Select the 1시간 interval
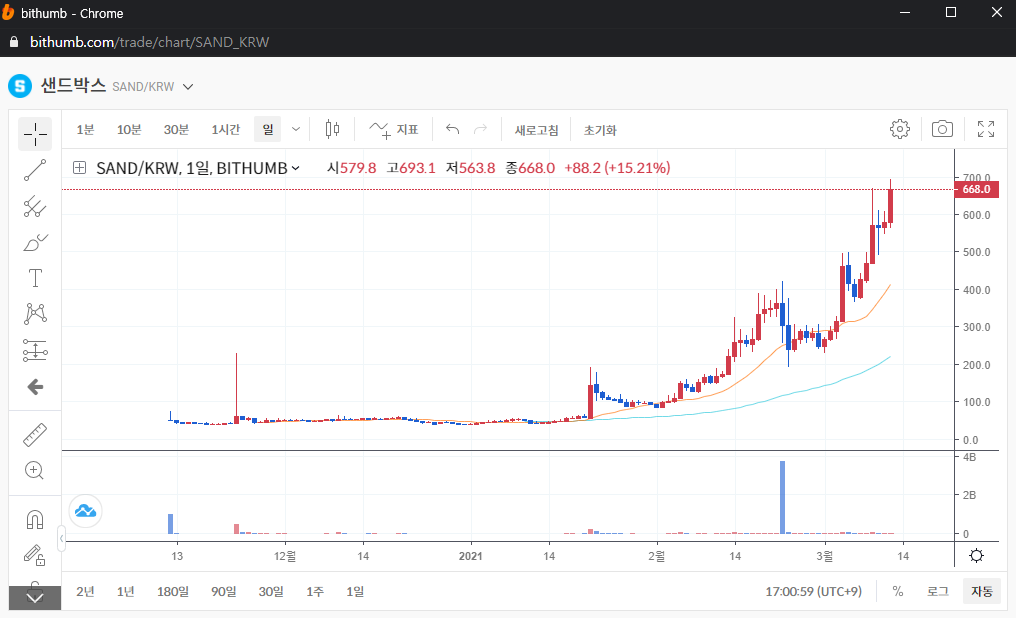The width and height of the screenshot is (1016, 618). [225, 130]
